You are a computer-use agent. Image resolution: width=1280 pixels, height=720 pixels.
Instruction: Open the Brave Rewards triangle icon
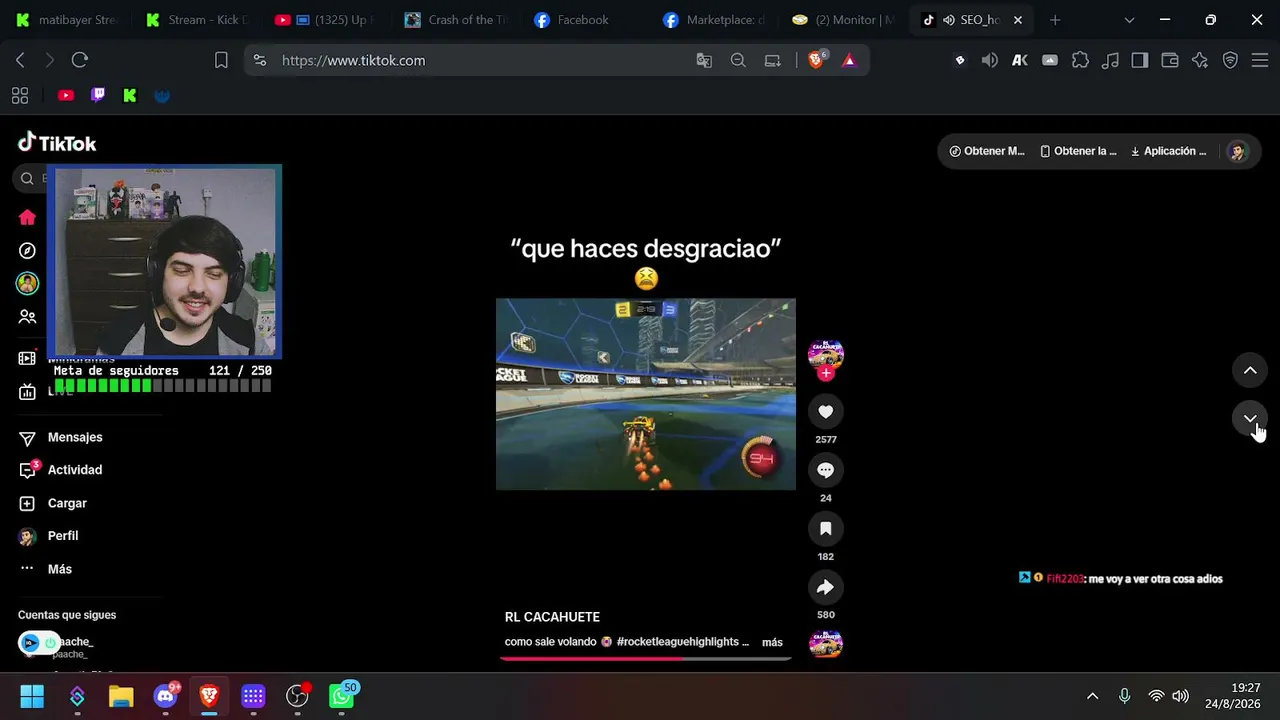(849, 60)
